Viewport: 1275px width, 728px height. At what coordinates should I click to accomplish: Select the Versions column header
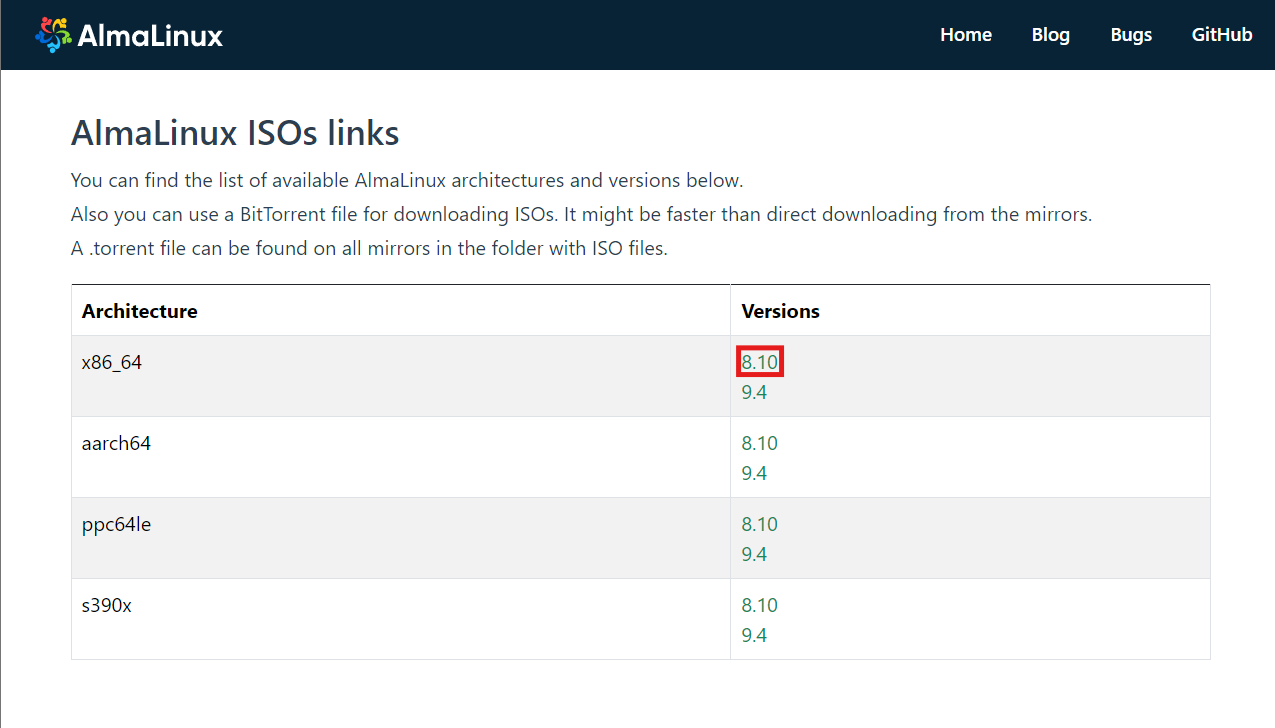coord(780,310)
